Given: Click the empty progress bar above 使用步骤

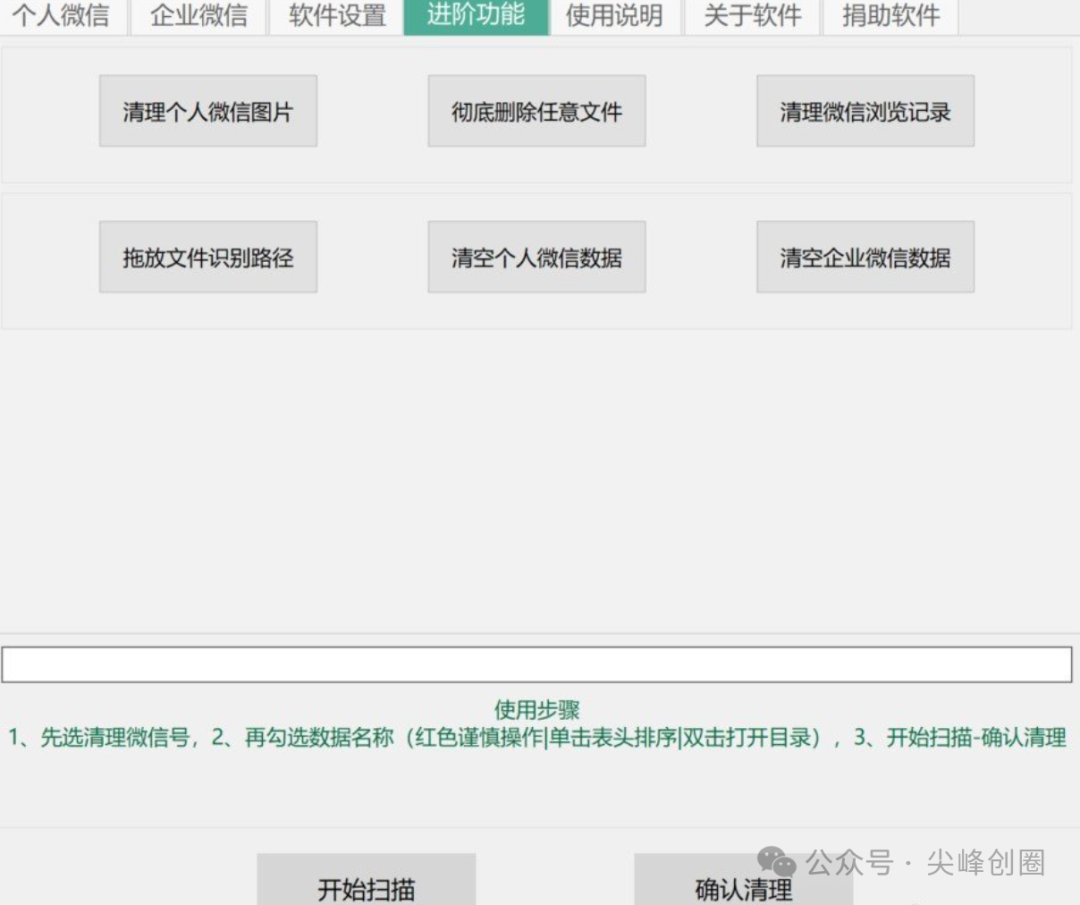Looking at the screenshot, I should (x=537, y=665).
